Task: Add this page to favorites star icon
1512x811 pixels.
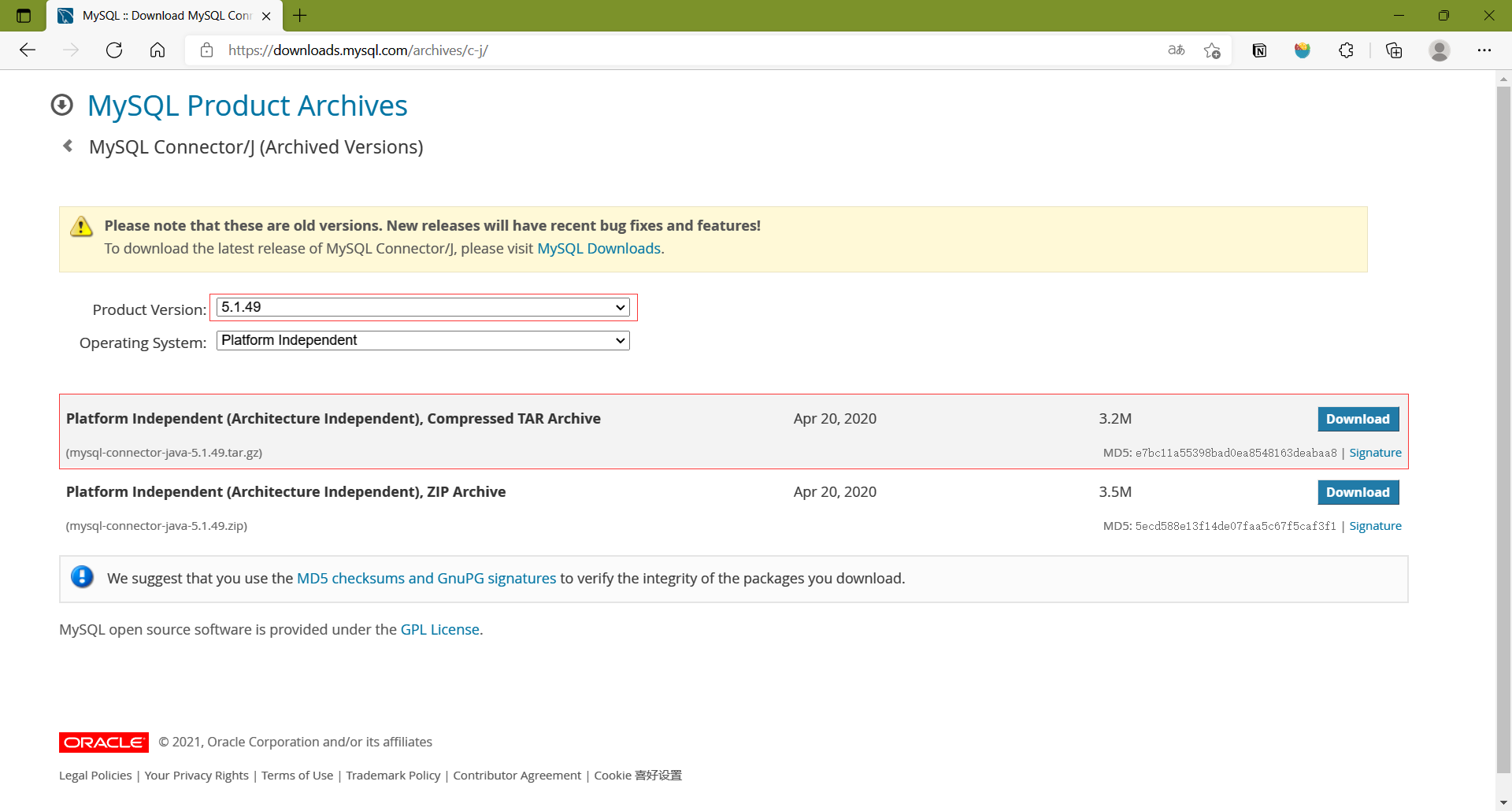Action: pos(1212,50)
